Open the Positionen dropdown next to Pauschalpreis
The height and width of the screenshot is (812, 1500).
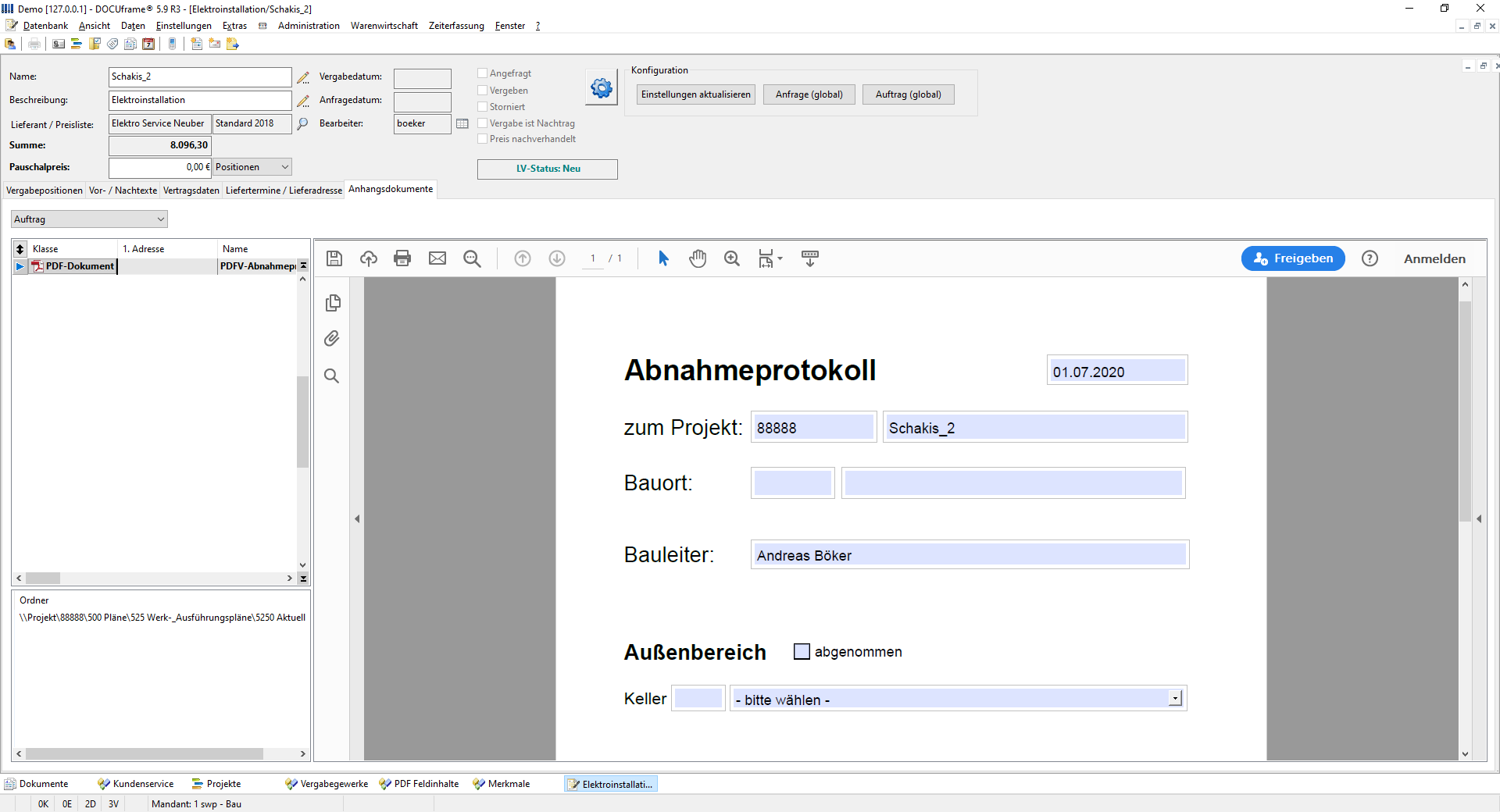pyautogui.click(x=252, y=167)
